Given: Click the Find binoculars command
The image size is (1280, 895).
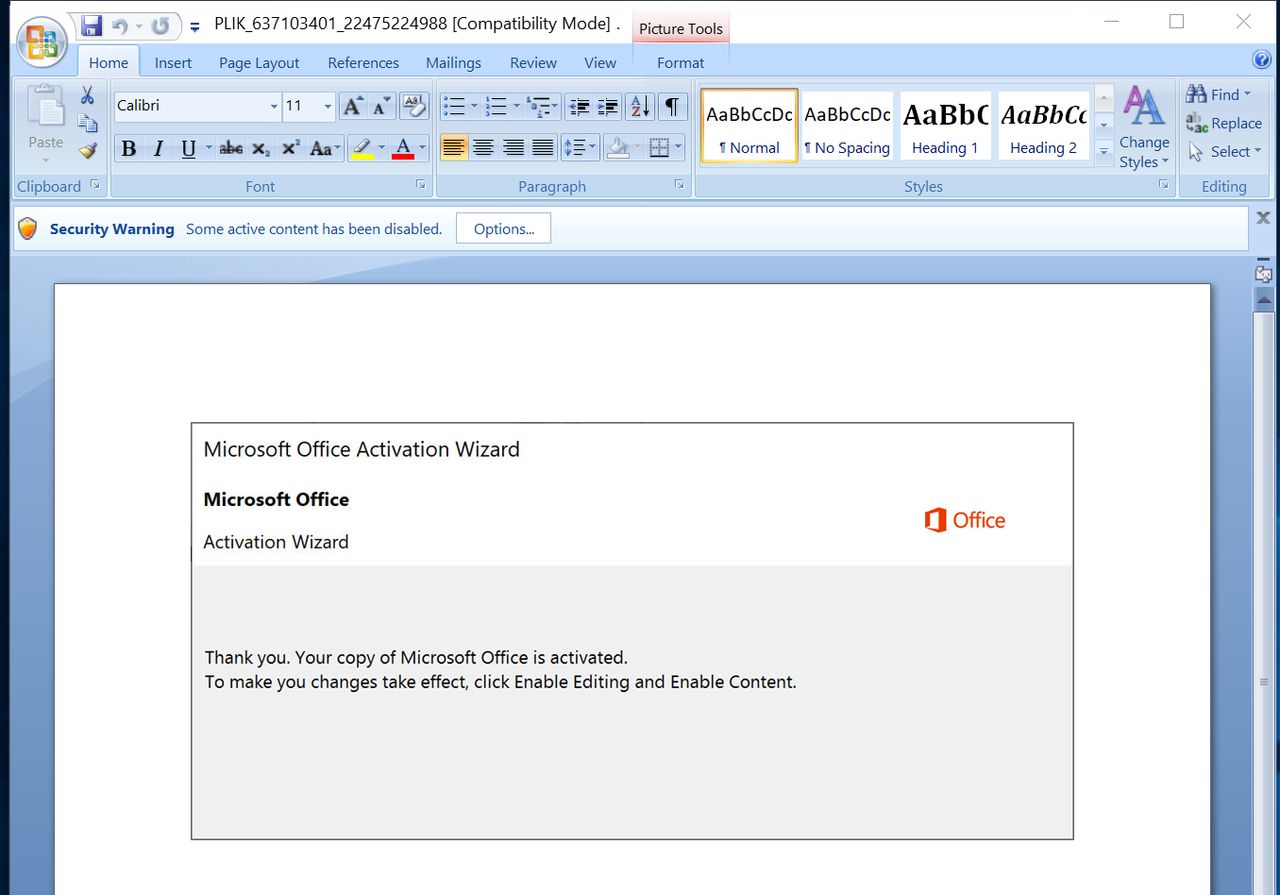Looking at the screenshot, I should tap(1219, 94).
